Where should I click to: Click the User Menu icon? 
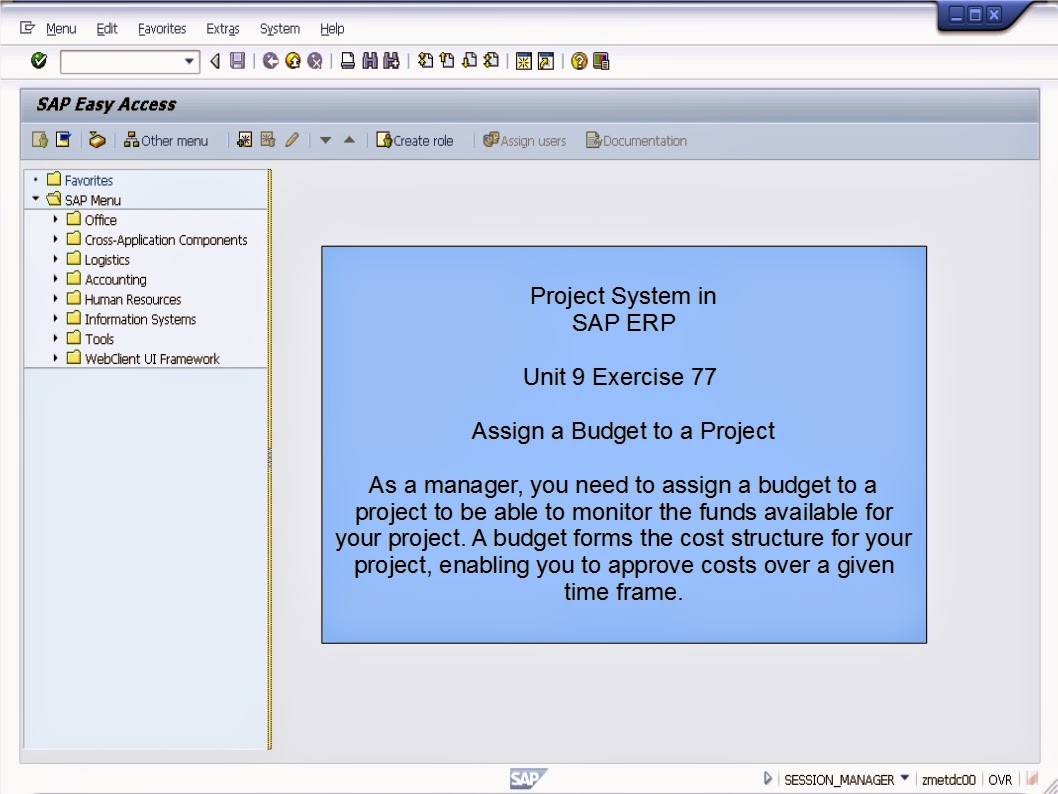pos(40,140)
